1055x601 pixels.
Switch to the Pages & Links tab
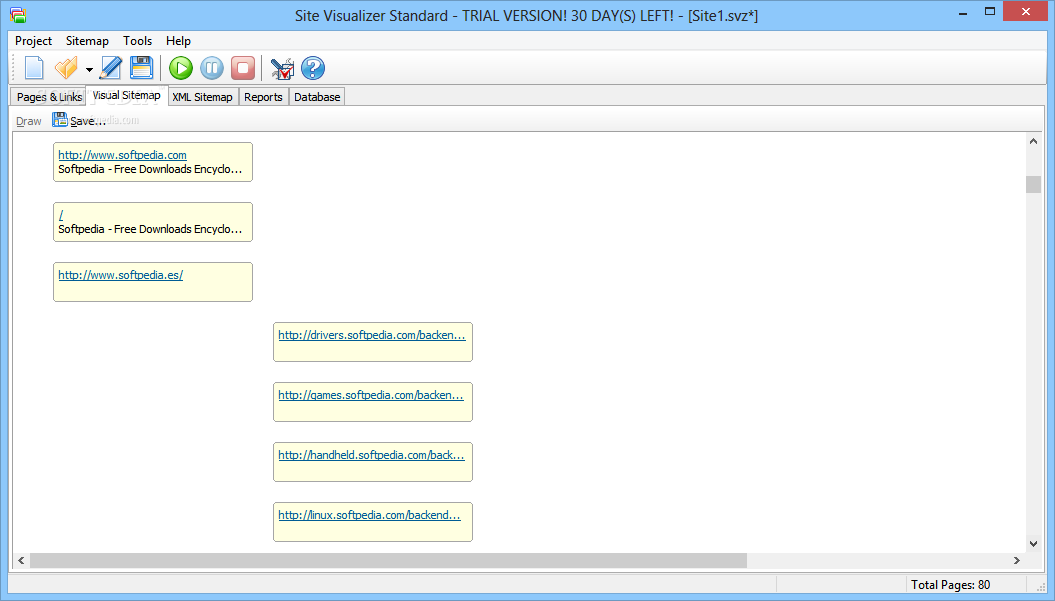[x=49, y=97]
